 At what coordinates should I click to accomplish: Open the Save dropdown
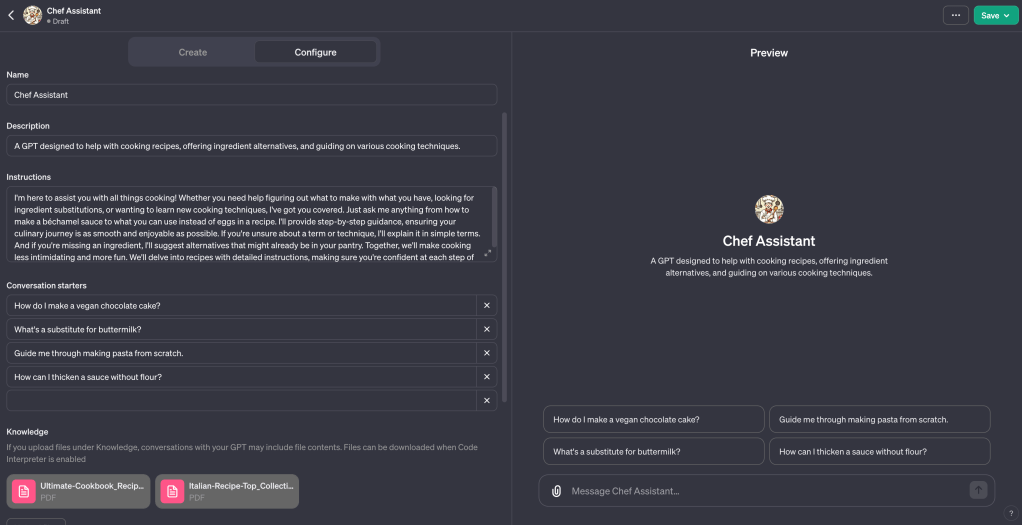996,15
